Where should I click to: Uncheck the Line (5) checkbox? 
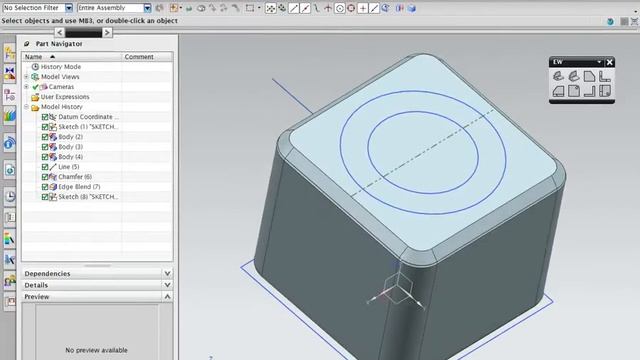click(x=45, y=167)
